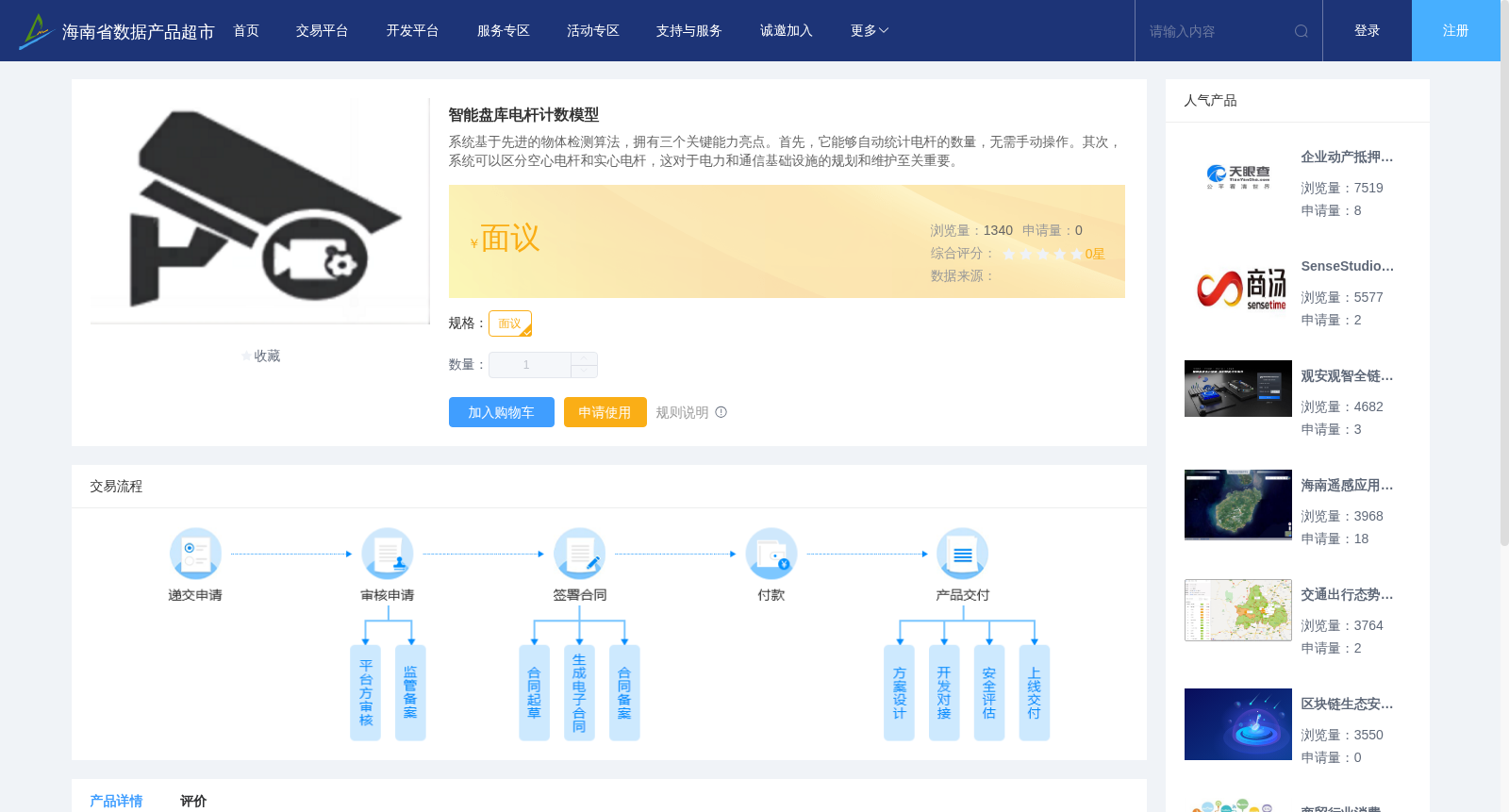
Task: Open the 服务专区 navigation item
Action: [x=503, y=31]
